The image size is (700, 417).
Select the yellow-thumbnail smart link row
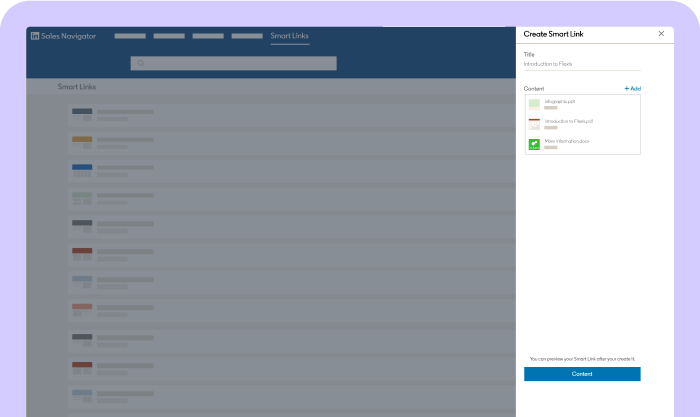110,143
